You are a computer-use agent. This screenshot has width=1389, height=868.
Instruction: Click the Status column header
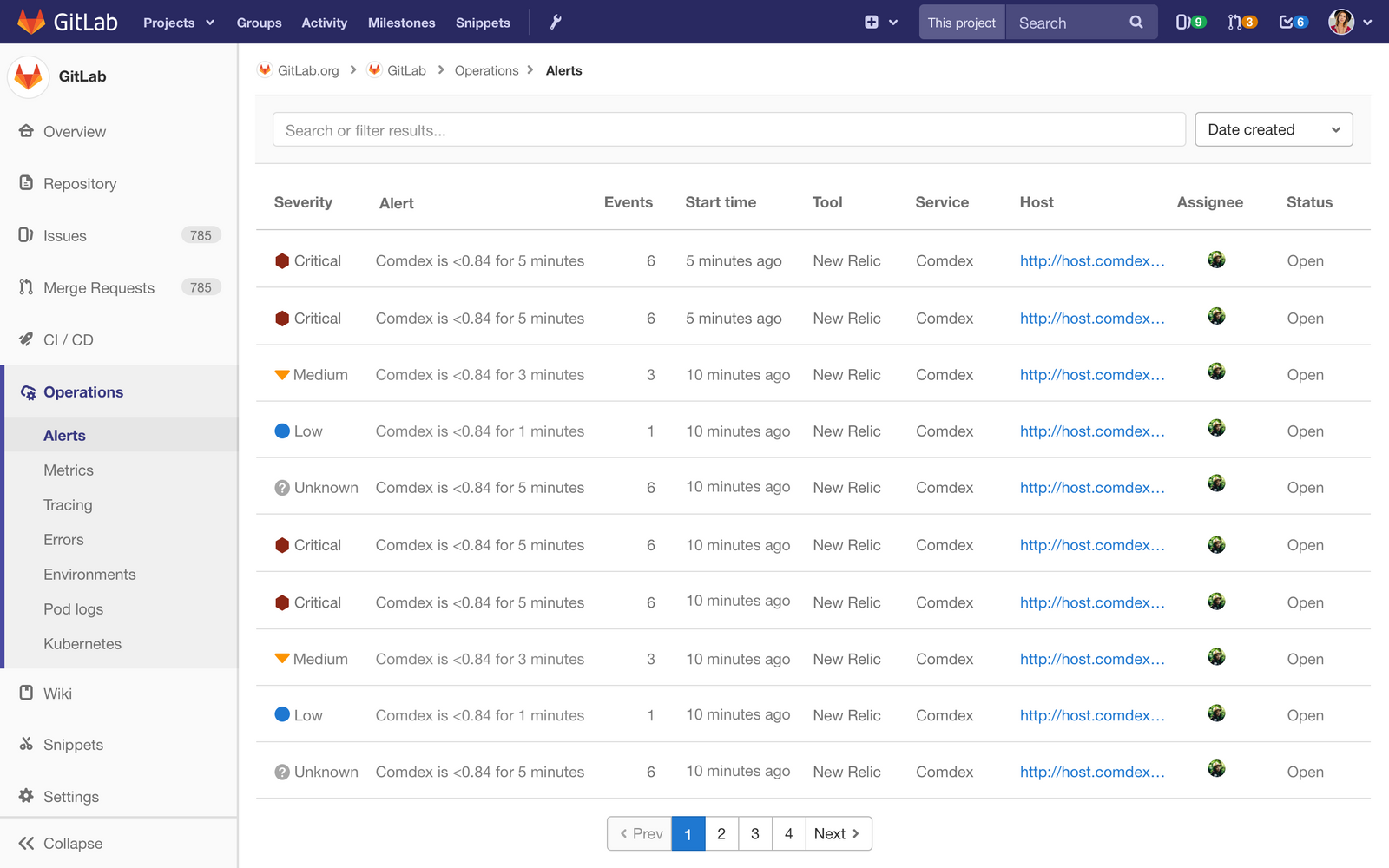coord(1309,202)
